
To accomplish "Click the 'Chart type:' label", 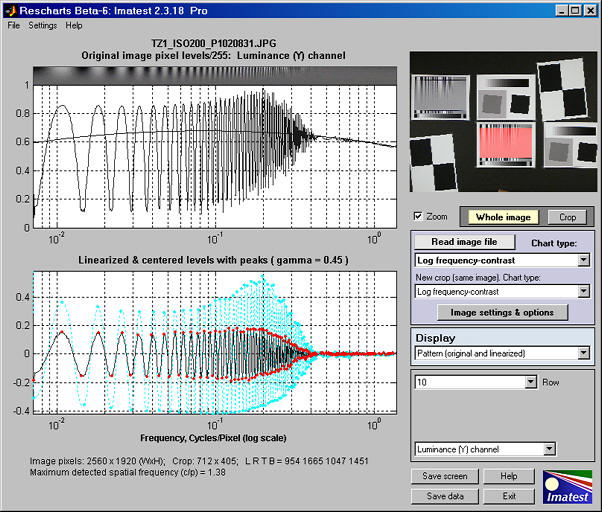I will 554,243.
